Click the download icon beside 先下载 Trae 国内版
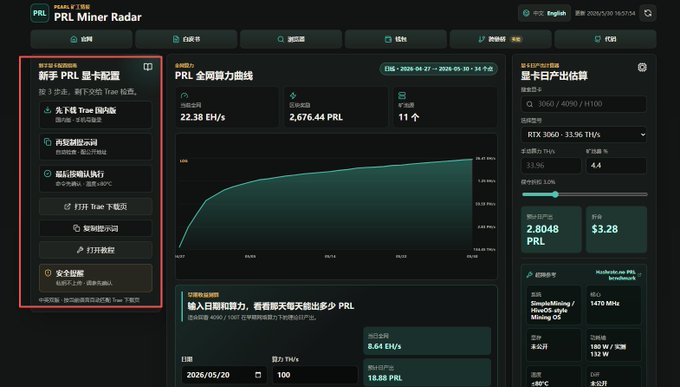680x387 pixels. click(48, 110)
